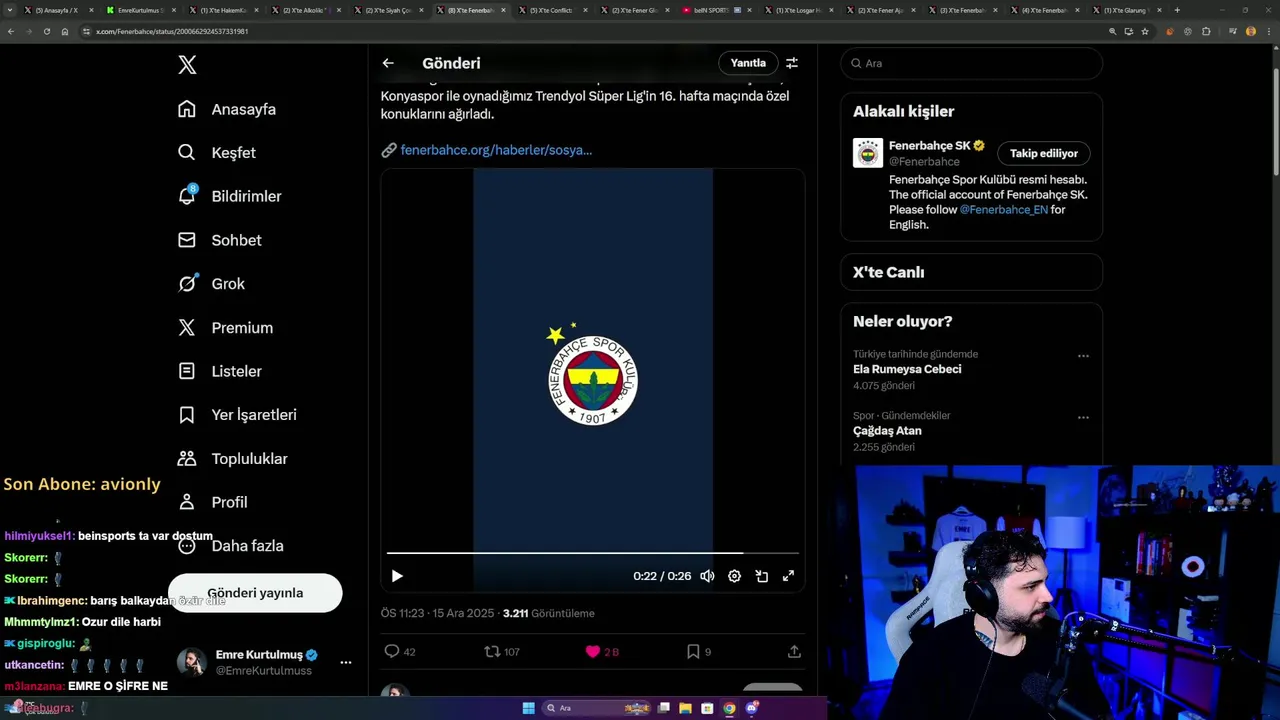The width and height of the screenshot is (1280, 720).
Task: Open the fenerbahce.org/haberler link
Action: (x=496, y=150)
